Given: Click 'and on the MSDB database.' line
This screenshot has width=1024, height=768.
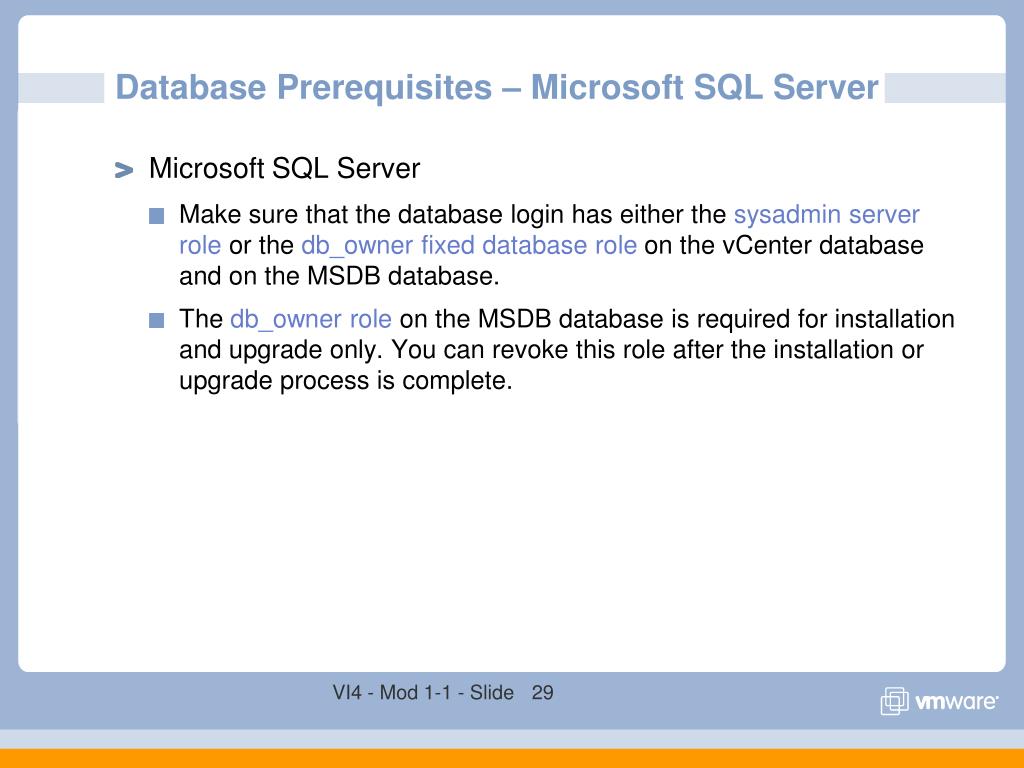Looking at the screenshot, I should tap(339, 276).
